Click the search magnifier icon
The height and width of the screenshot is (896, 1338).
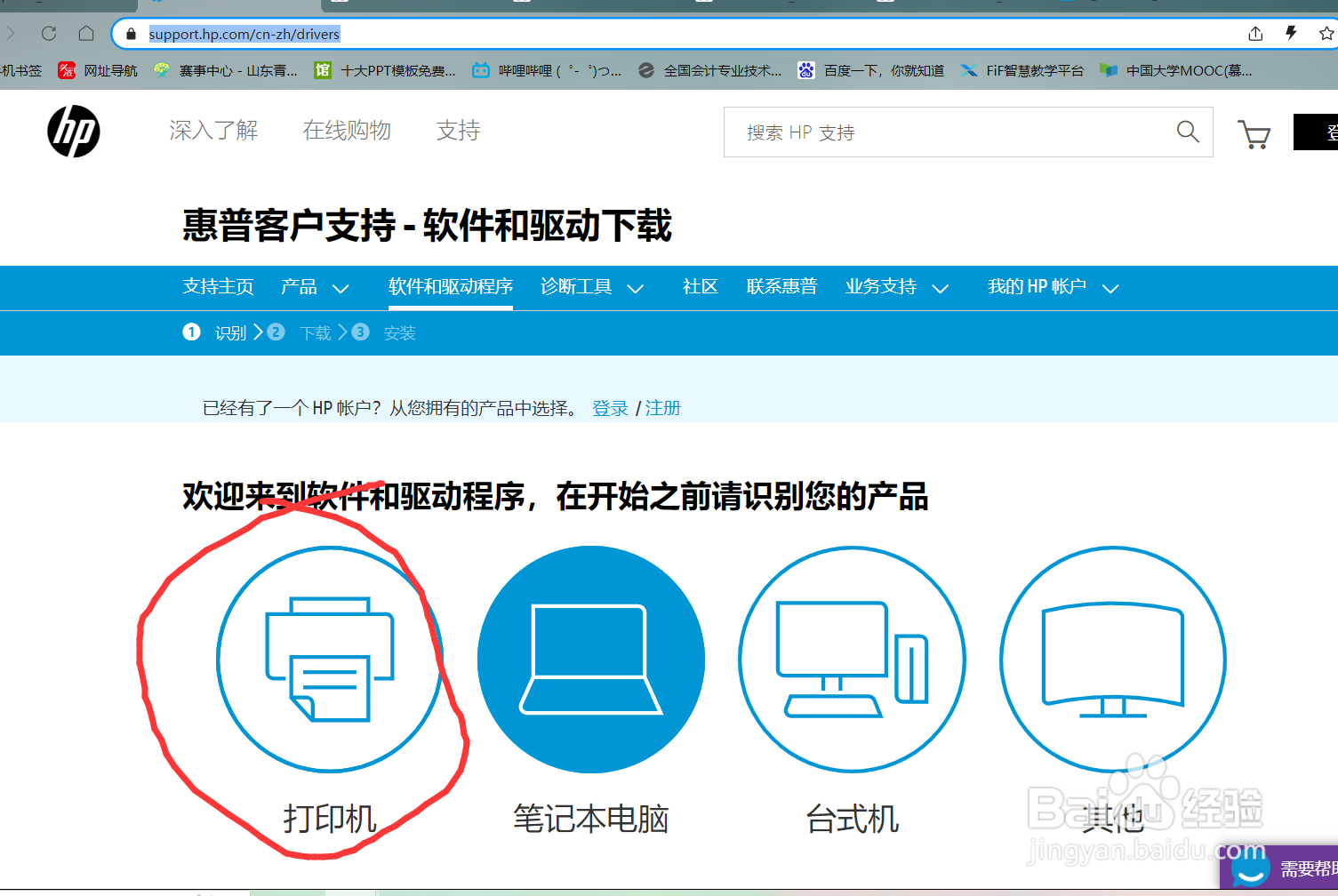pyautogui.click(x=1188, y=132)
